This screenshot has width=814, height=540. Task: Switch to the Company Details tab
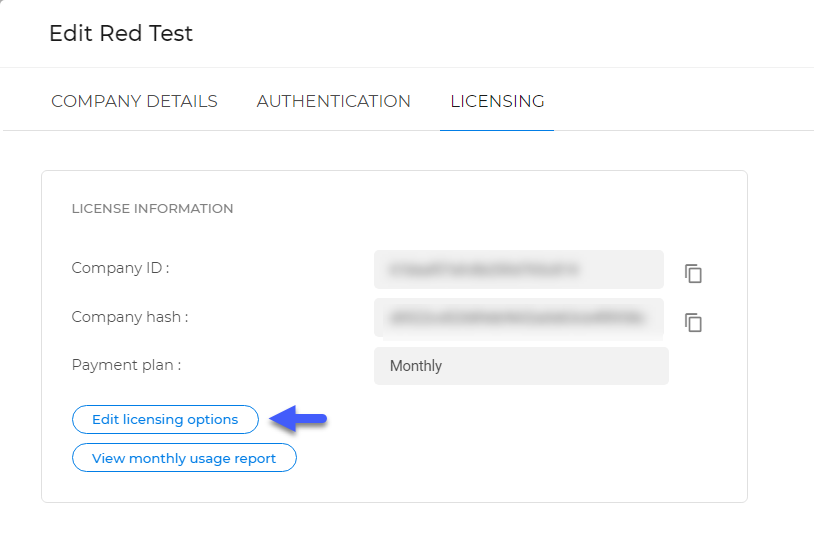134,101
